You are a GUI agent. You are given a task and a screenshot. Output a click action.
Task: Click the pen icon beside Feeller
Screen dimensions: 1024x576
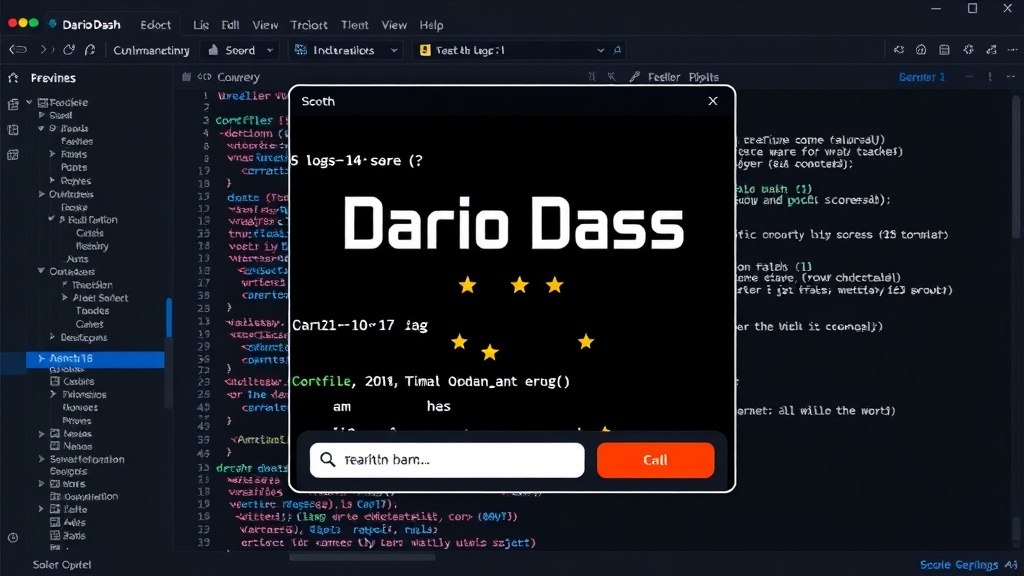pyautogui.click(x=634, y=76)
